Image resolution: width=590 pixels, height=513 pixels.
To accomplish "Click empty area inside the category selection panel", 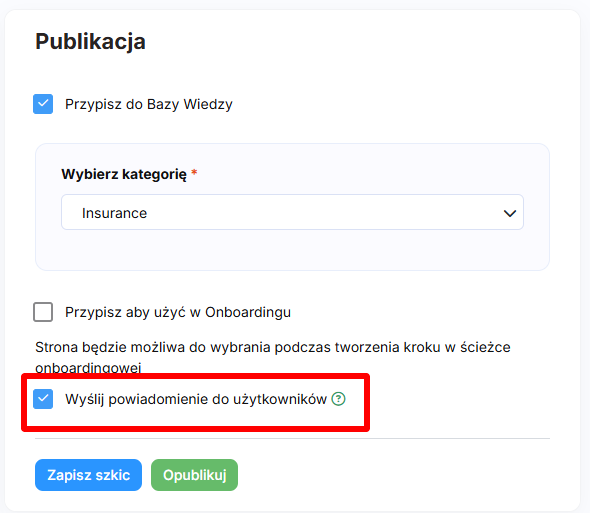I will pyautogui.click(x=292, y=250).
